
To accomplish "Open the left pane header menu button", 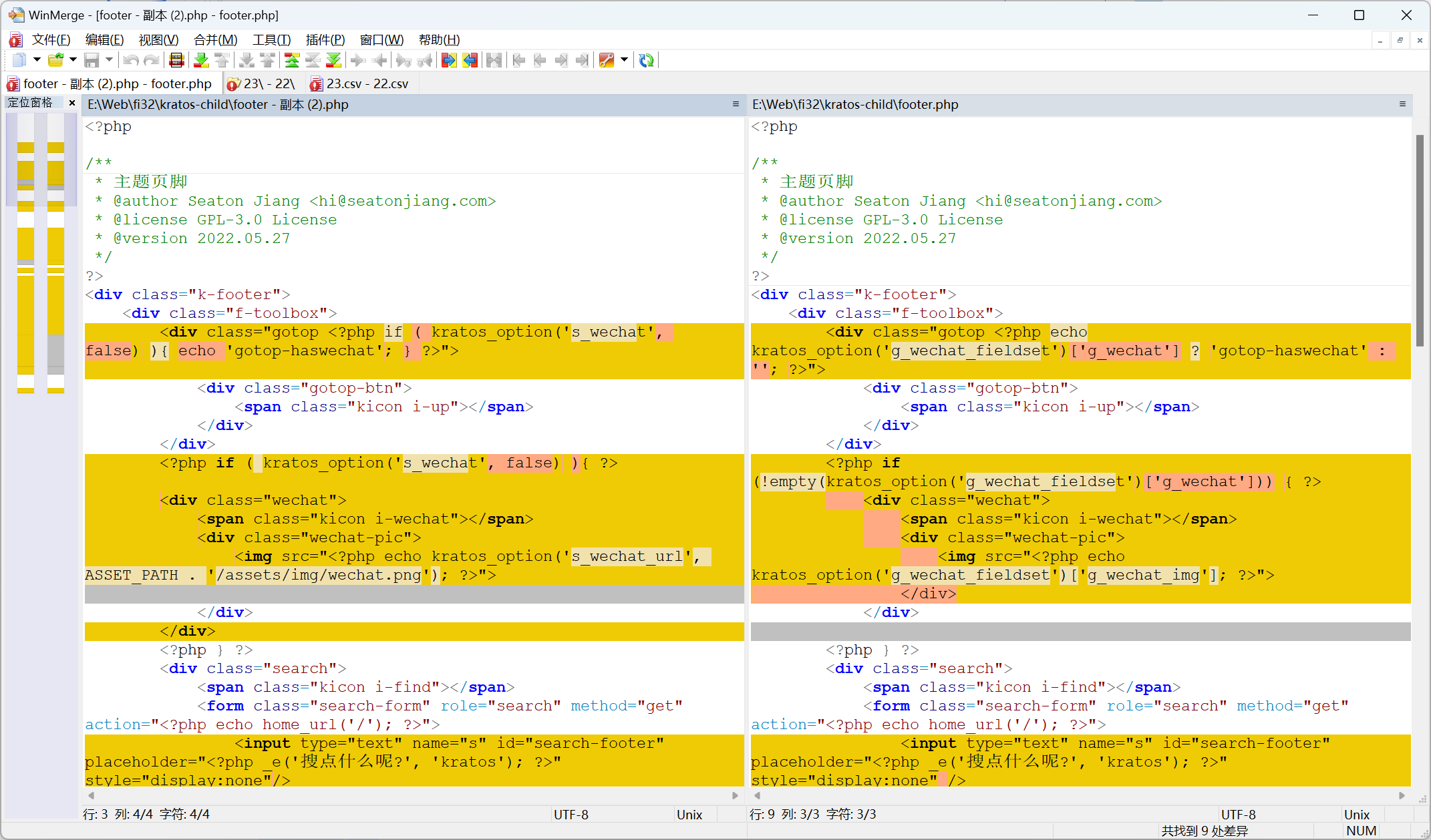I will click(736, 104).
